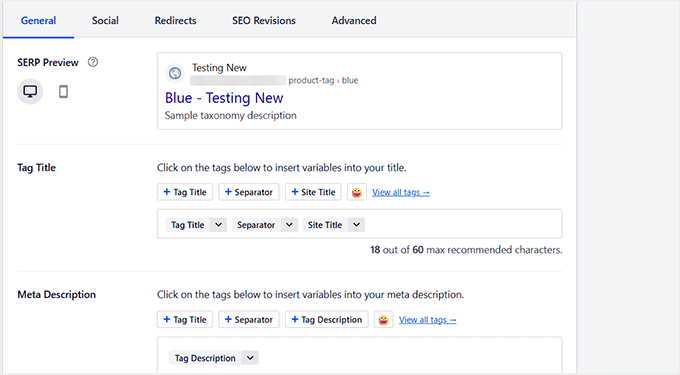Open the SERP Preview help icon

tap(93, 62)
